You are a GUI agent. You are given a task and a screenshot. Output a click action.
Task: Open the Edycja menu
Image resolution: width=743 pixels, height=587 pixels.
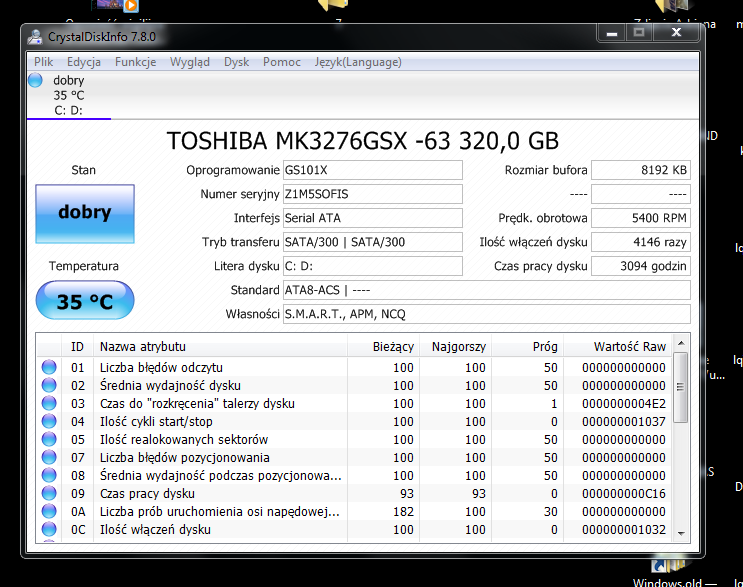tap(83, 62)
